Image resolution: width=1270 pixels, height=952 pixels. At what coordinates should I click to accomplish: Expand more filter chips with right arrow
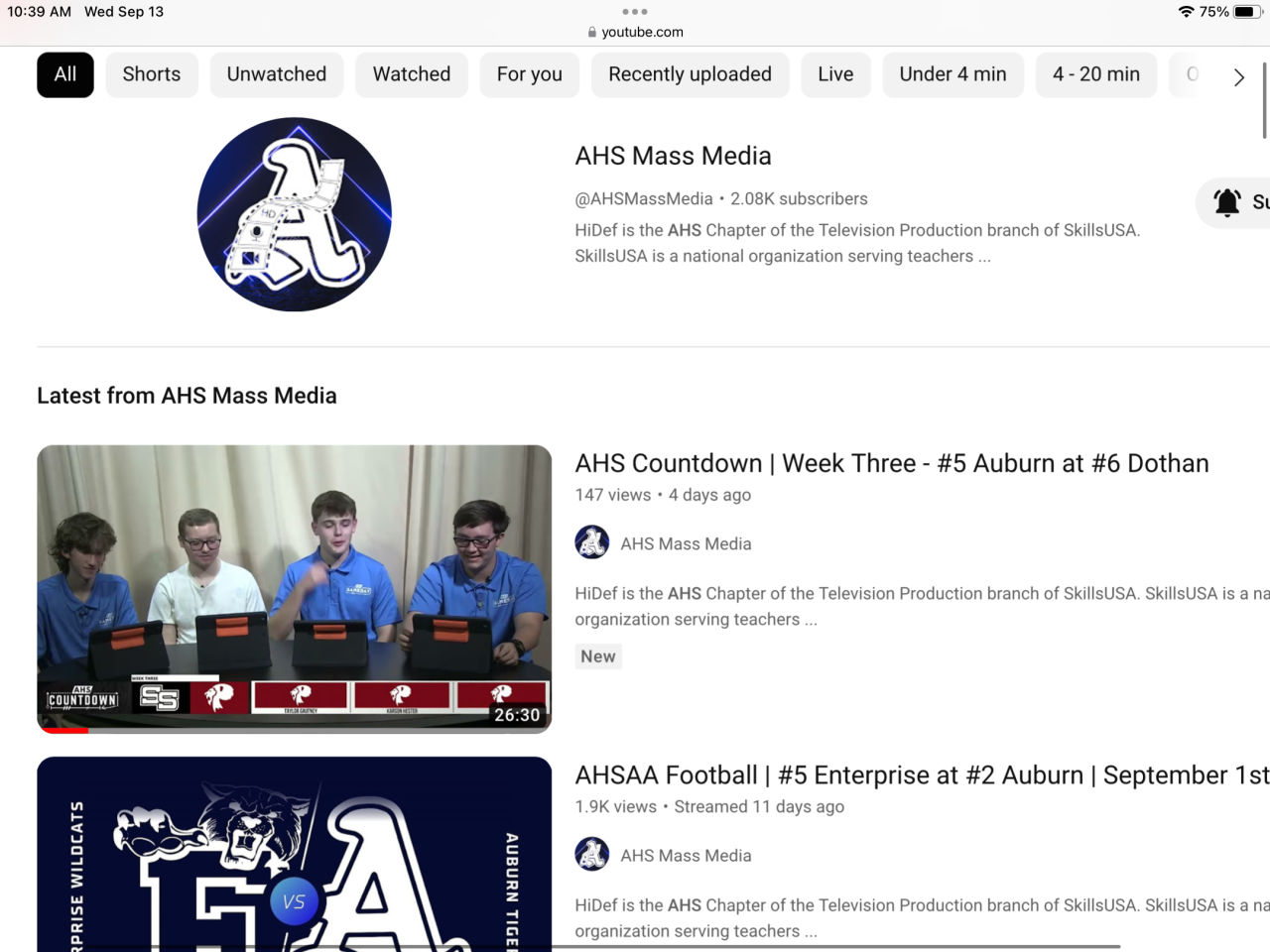pyautogui.click(x=1238, y=77)
